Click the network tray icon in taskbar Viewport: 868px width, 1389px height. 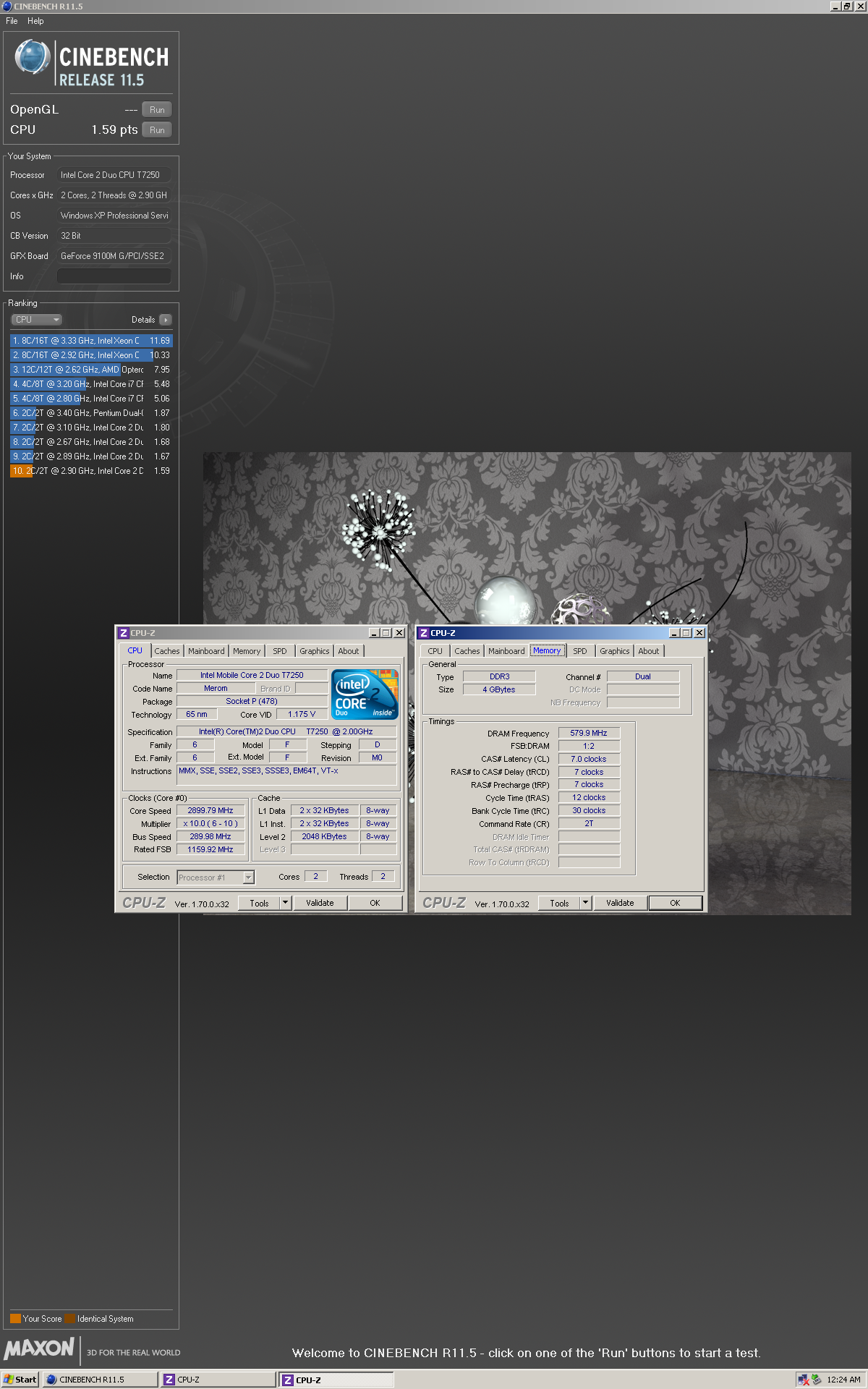pyautogui.click(x=803, y=1380)
